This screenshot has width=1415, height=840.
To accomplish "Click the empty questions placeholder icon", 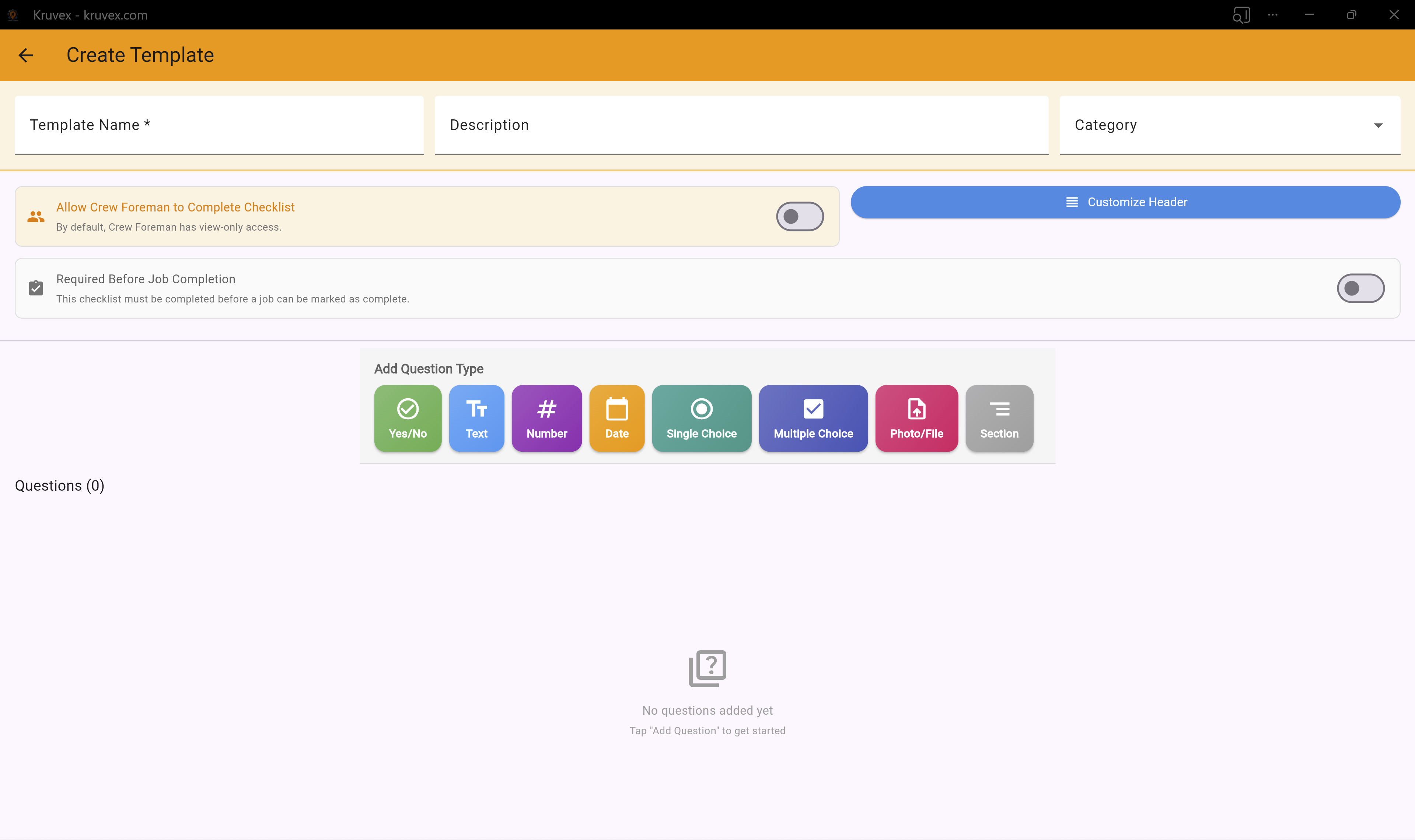I will click(x=707, y=668).
